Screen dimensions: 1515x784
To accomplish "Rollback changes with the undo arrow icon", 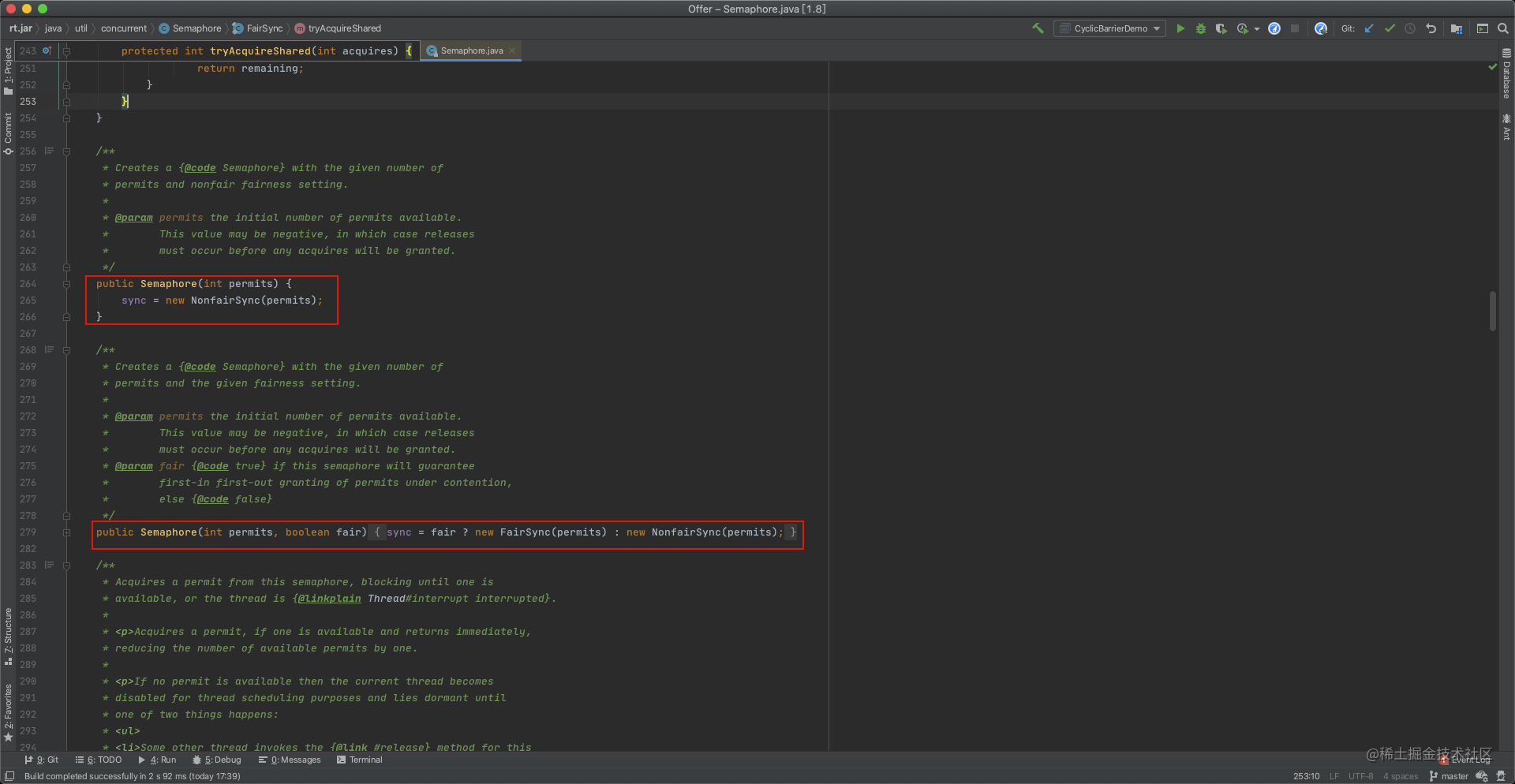I will pos(1431,28).
